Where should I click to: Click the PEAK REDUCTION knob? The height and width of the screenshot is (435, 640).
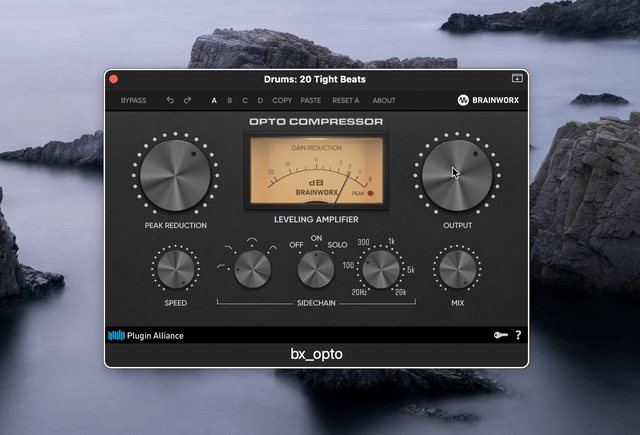(x=175, y=175)
